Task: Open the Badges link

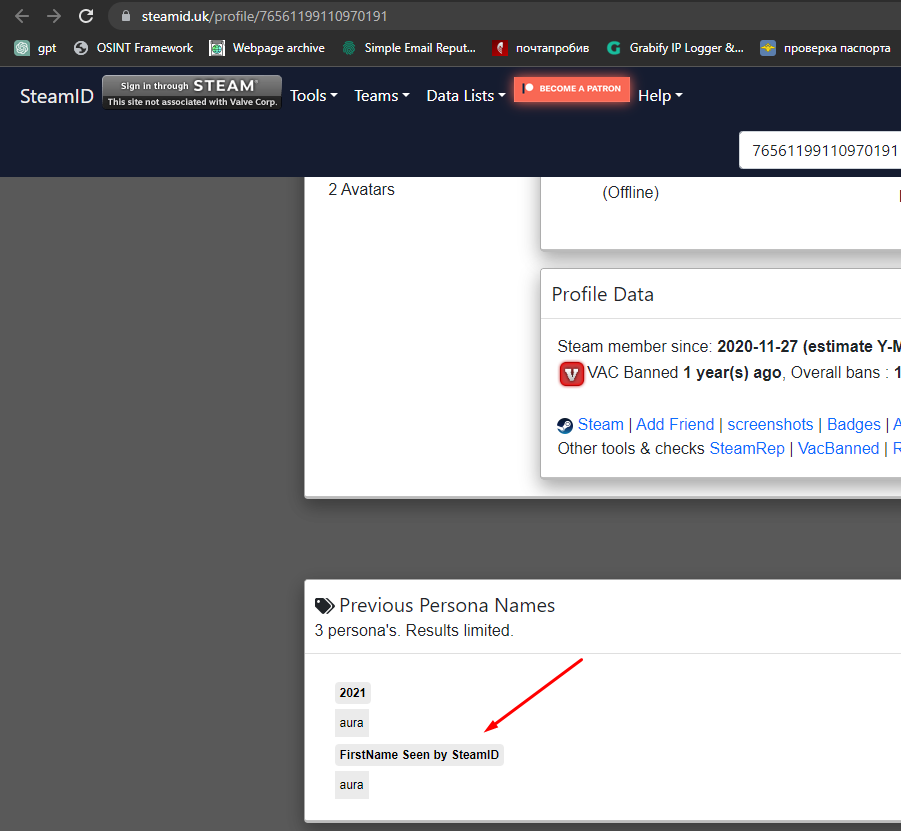Action: pos(853,425)
